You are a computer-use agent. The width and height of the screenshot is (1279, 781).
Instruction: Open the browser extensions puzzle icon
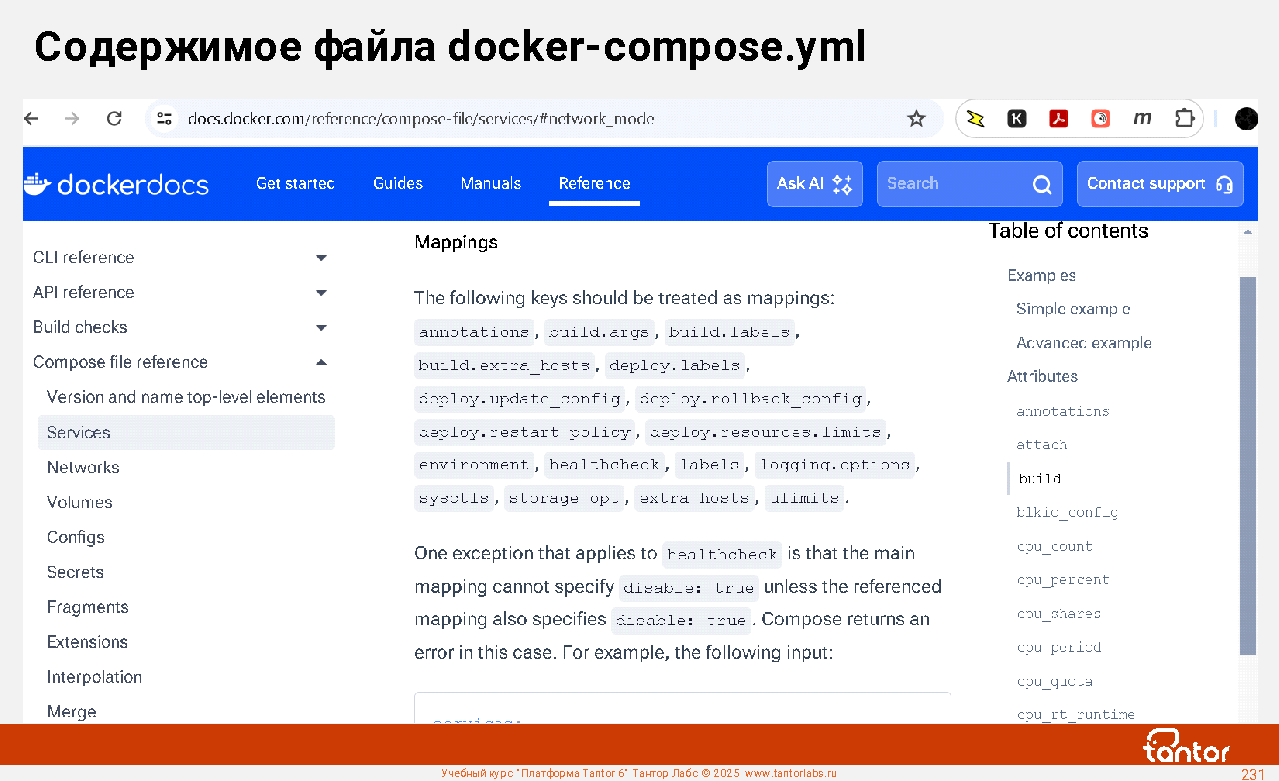[x=1184, y=119]
